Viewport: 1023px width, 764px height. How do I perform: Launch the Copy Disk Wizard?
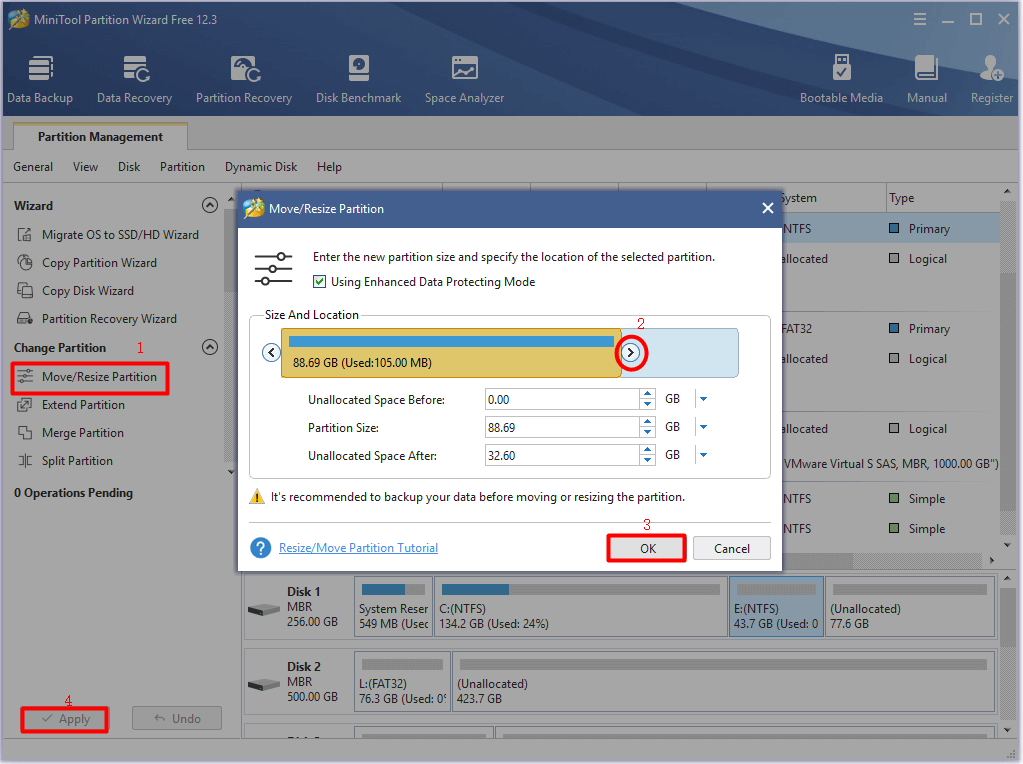pos(76,290)
